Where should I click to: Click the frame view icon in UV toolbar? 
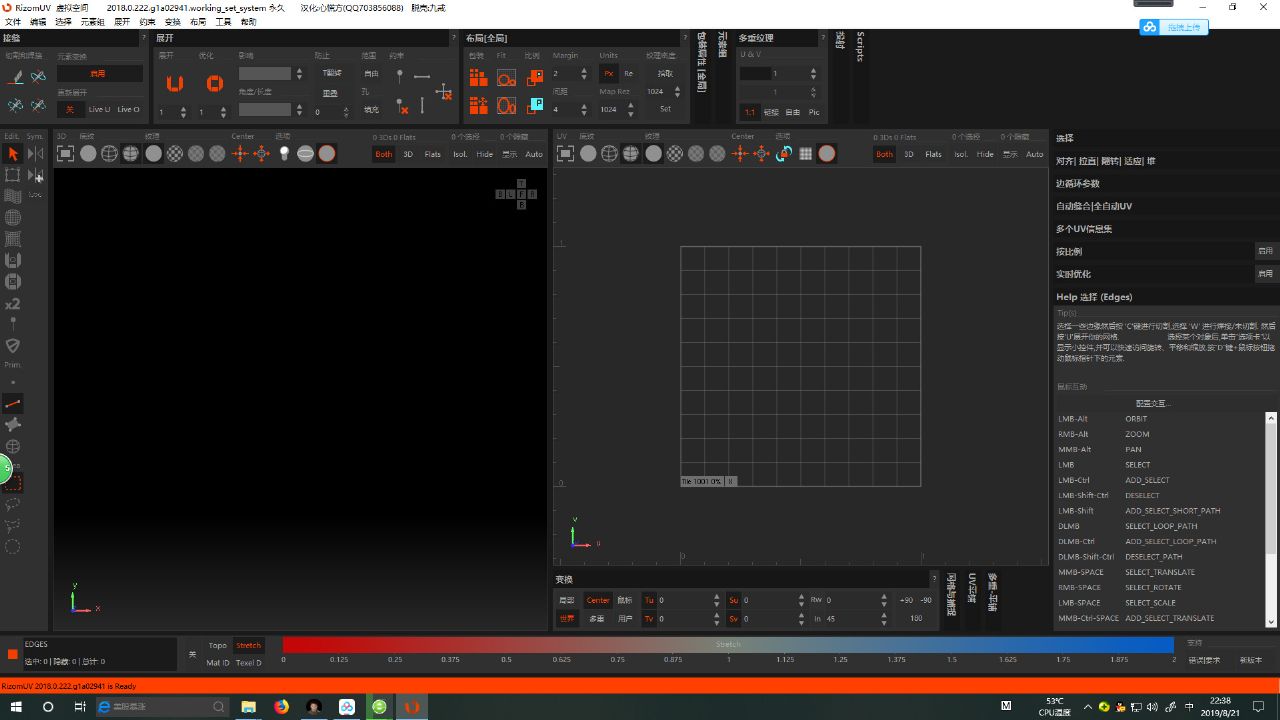565,153
